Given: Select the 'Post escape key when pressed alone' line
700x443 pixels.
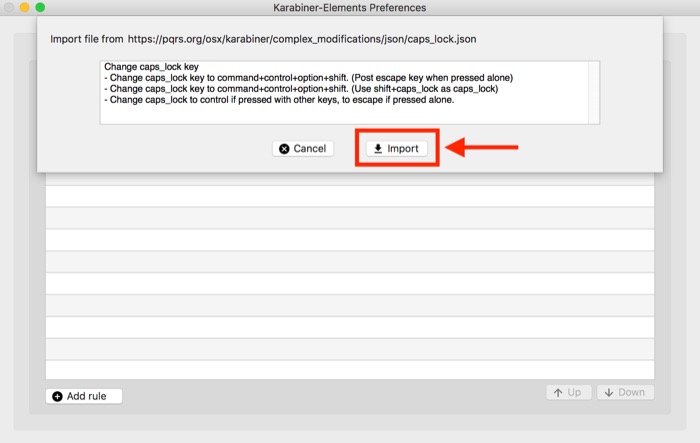Looking at the screenshot, I should (x=308, y=78).
